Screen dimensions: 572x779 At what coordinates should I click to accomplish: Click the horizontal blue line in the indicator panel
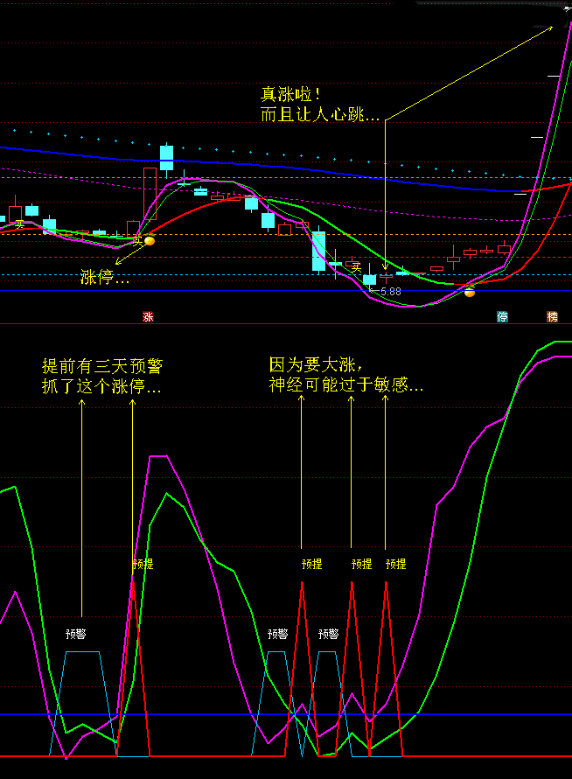[286, 714]
